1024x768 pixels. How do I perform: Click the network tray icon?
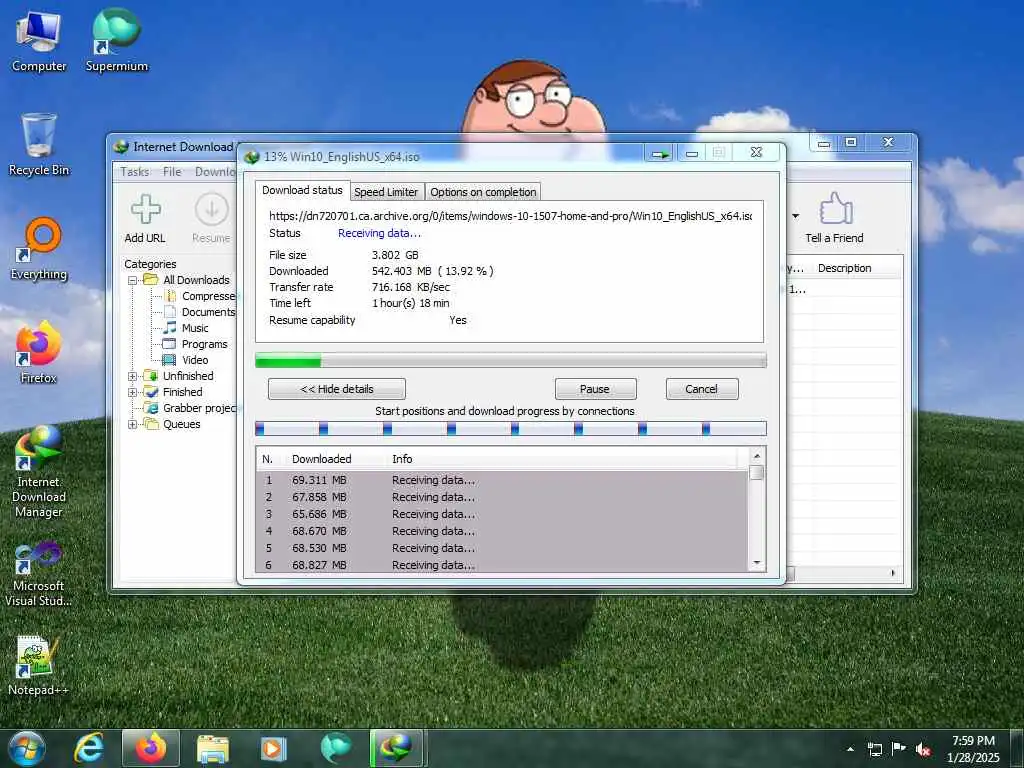[874, 749]
